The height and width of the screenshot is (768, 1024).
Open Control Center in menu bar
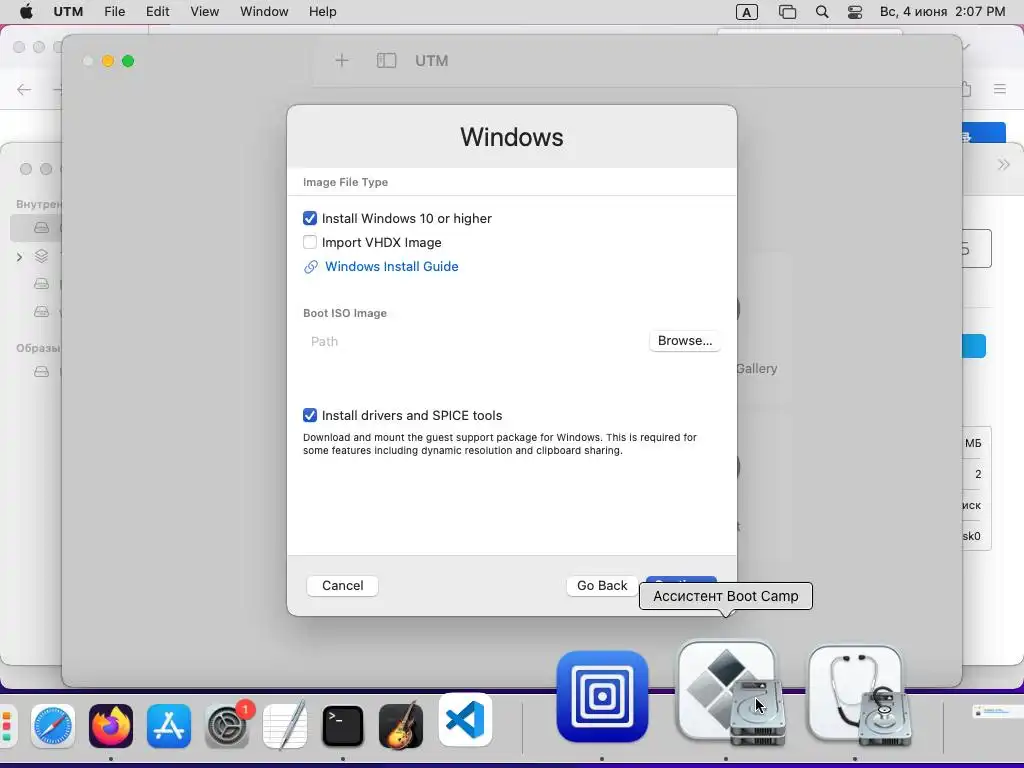click(855, 12)
